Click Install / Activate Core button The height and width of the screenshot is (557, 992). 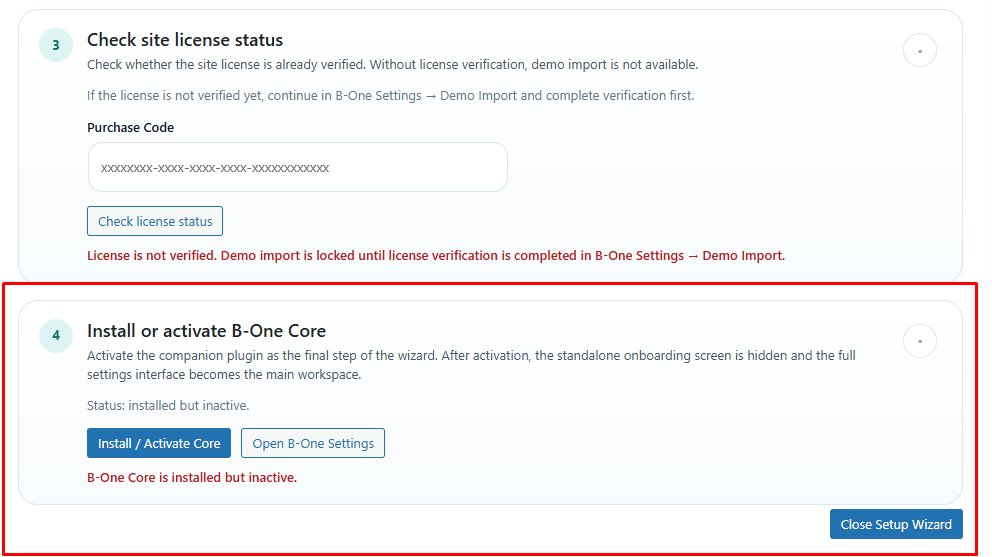[x=159, y=443]
